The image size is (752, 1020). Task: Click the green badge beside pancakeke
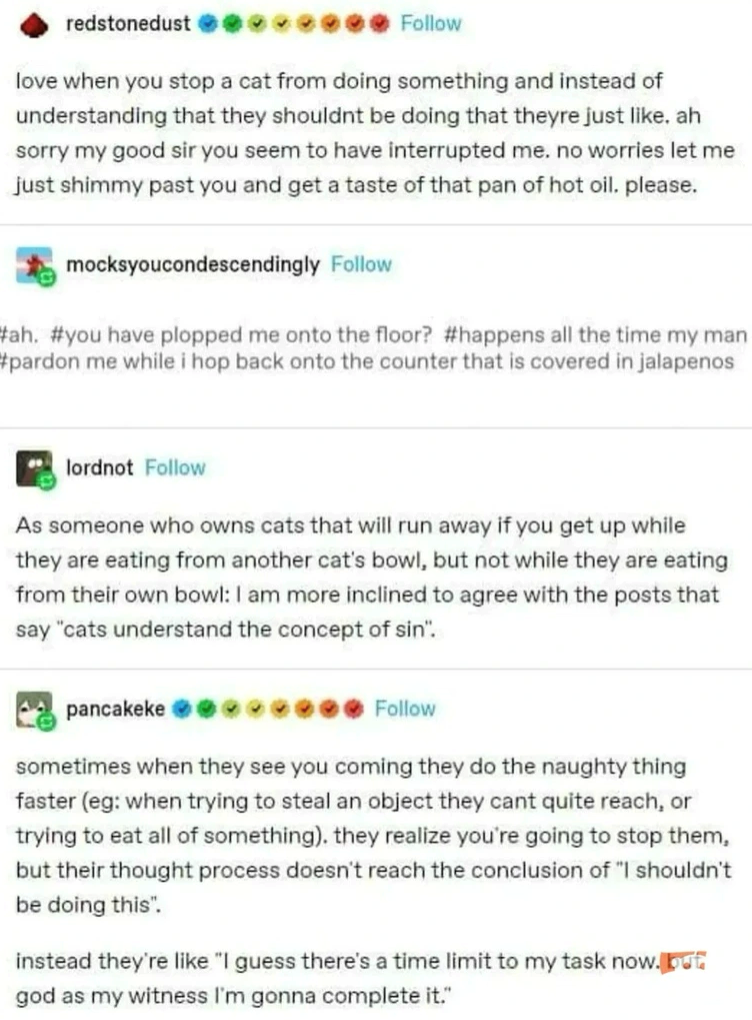[x=206, y=708]
